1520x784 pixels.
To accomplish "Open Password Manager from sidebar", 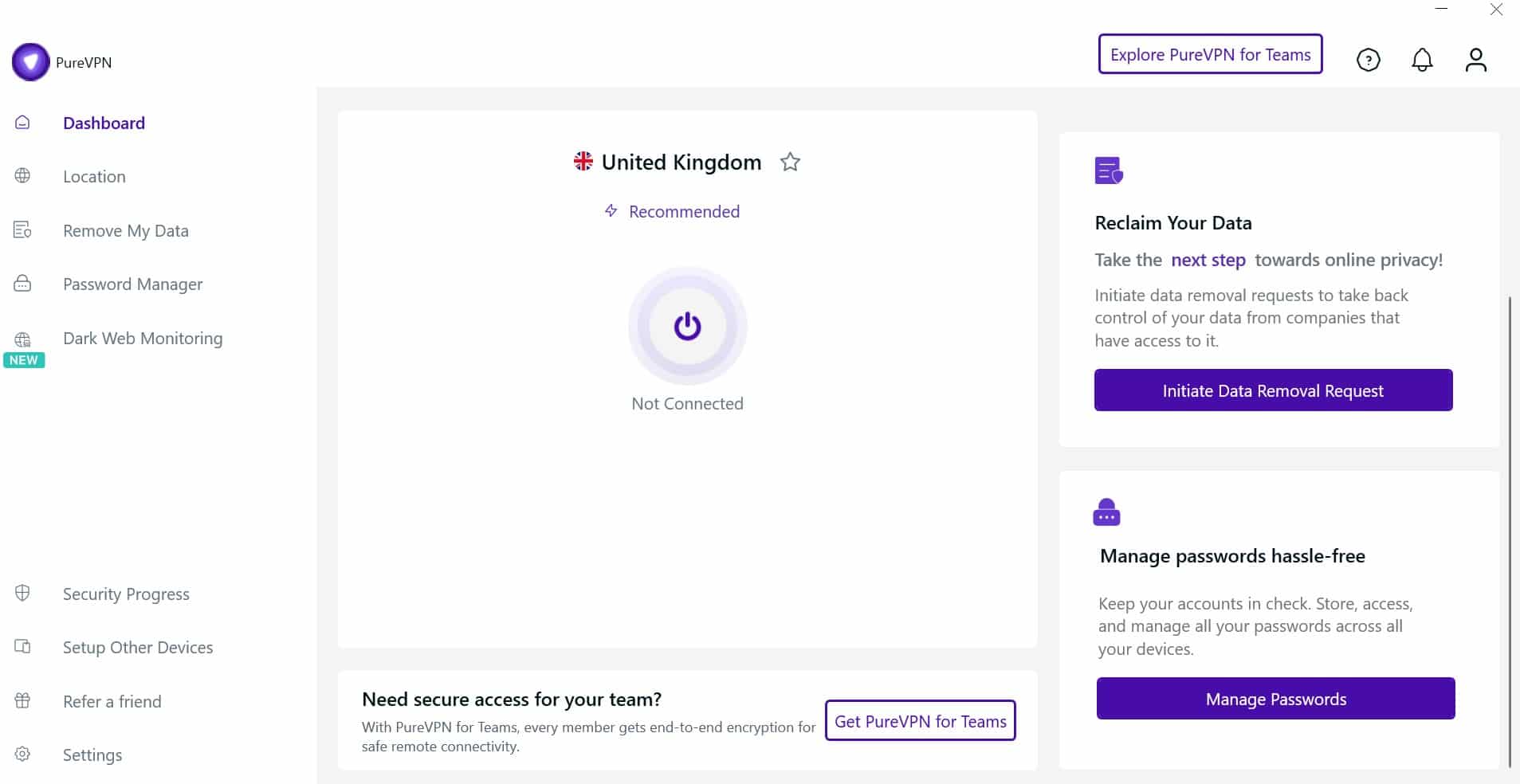I will [x=132, y=284].
